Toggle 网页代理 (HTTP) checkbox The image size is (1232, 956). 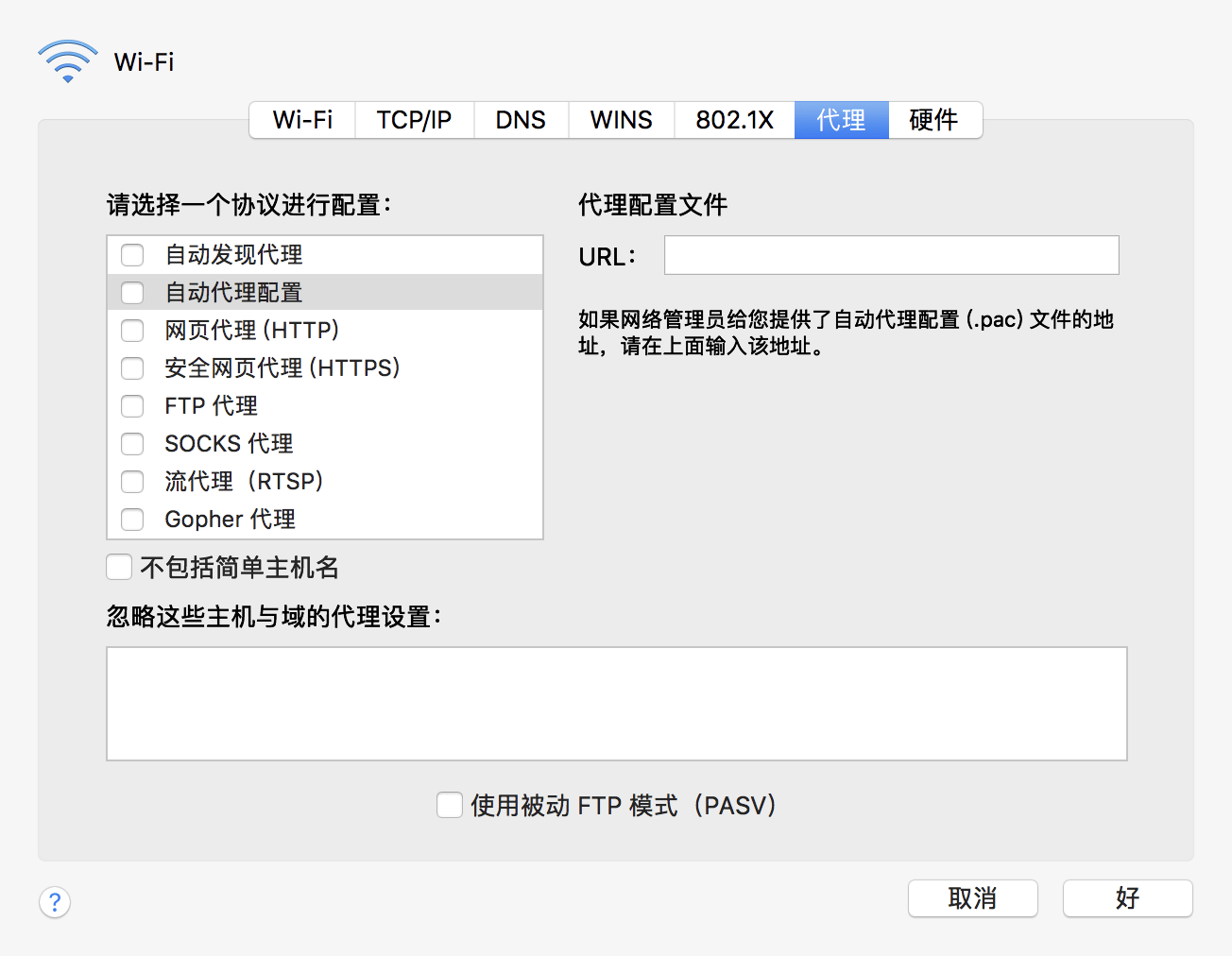[x=133, y=331]
